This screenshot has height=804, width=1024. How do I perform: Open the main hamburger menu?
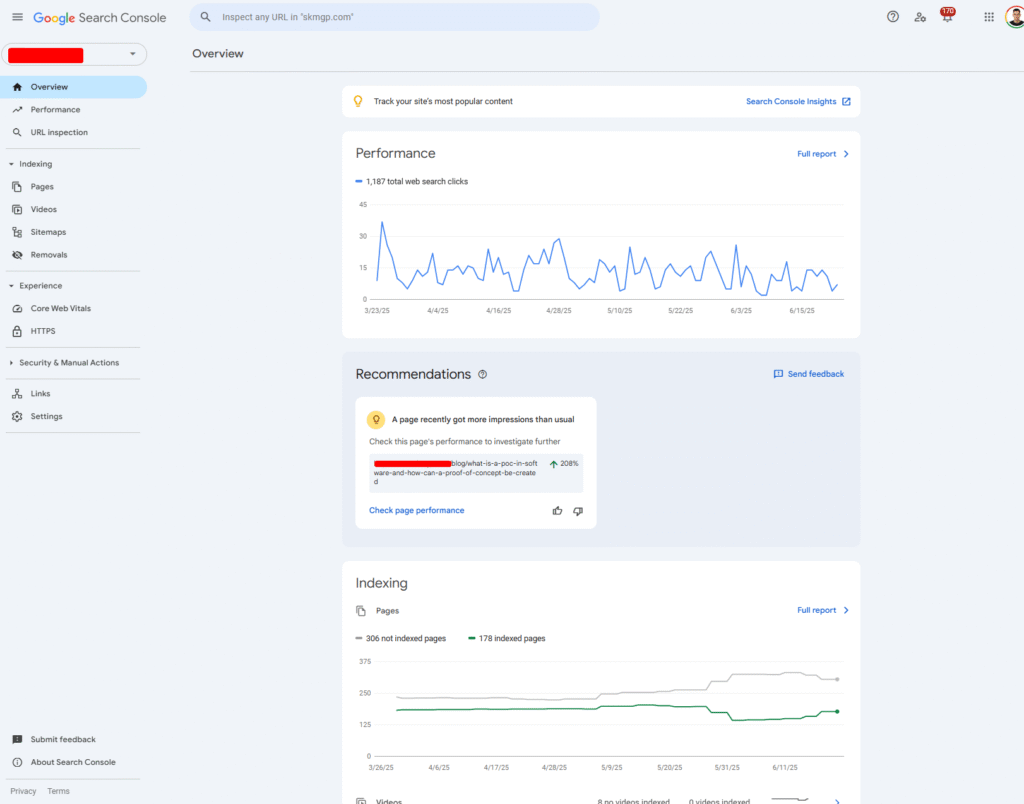point(18,17)
